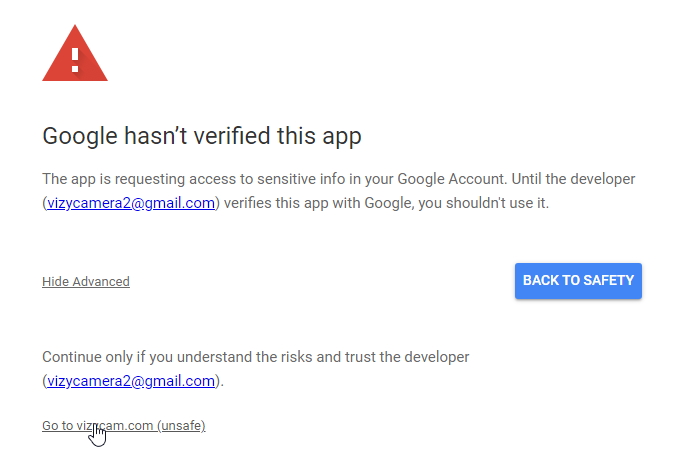Open the developer email link in the top paragraph
This screenshot has width=685, height=467.
click(131, 203)
